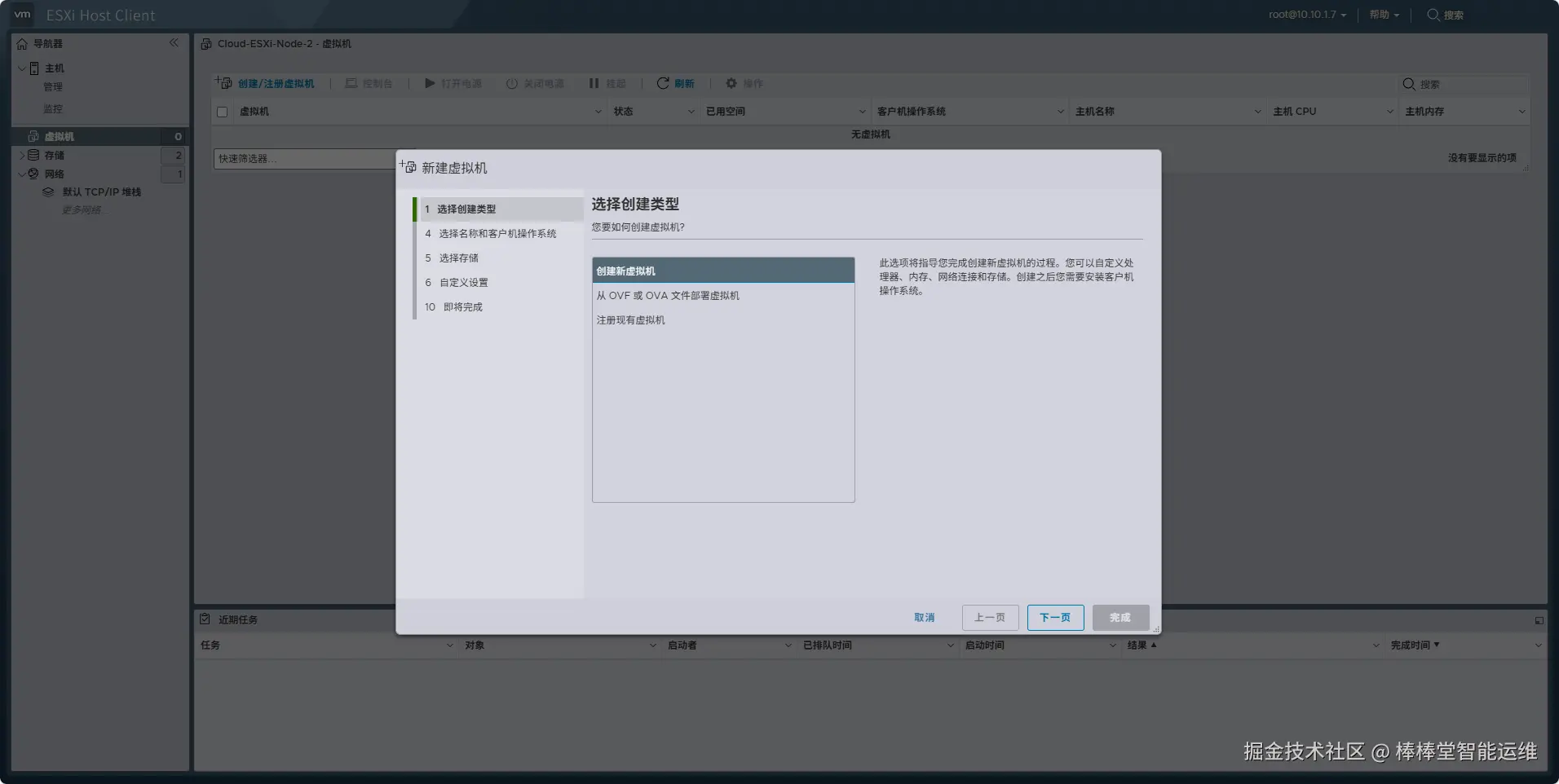Click the 默认 TCP/IP 堆栈 stack icon
Image resolution: width=1559 pixels, height=784 pixels.
tap(48, 192)
